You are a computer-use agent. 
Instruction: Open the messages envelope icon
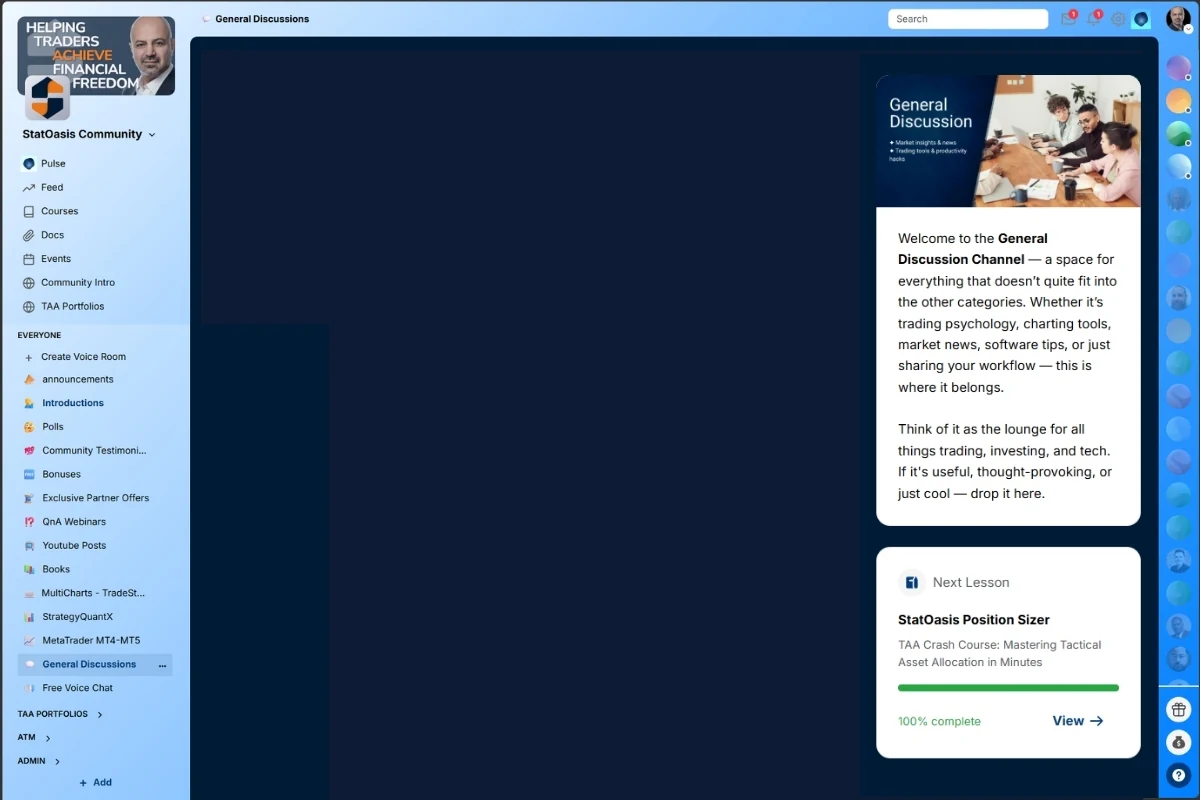pos(1068,19)
